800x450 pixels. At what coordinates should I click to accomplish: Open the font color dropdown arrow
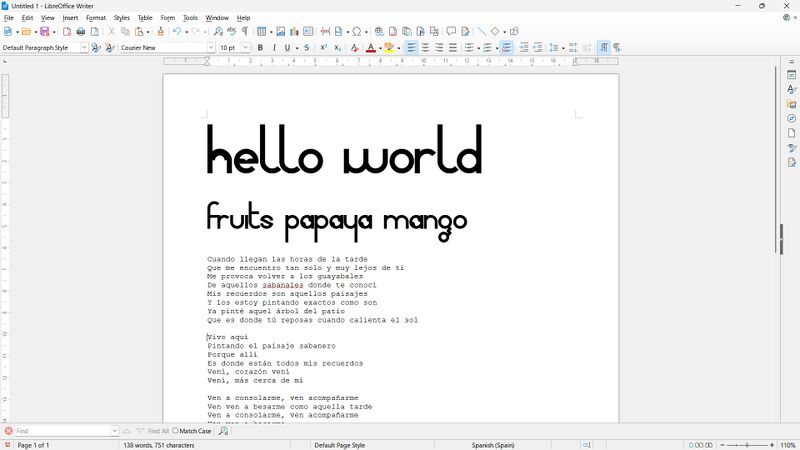tap(380, 48)
